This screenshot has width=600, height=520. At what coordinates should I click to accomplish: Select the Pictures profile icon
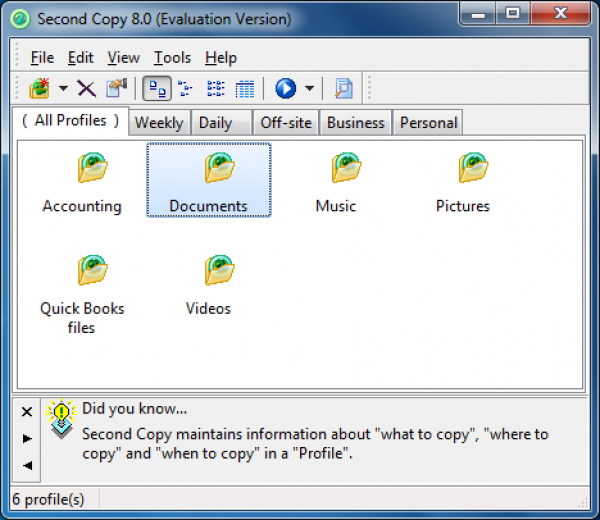[x=473, y=168]
